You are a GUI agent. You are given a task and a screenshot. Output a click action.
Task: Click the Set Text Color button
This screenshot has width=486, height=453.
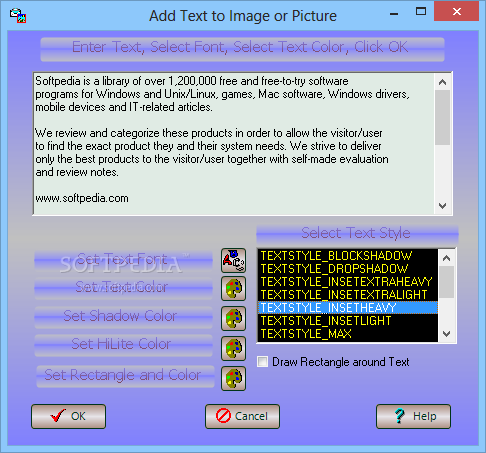click(123, 288)
